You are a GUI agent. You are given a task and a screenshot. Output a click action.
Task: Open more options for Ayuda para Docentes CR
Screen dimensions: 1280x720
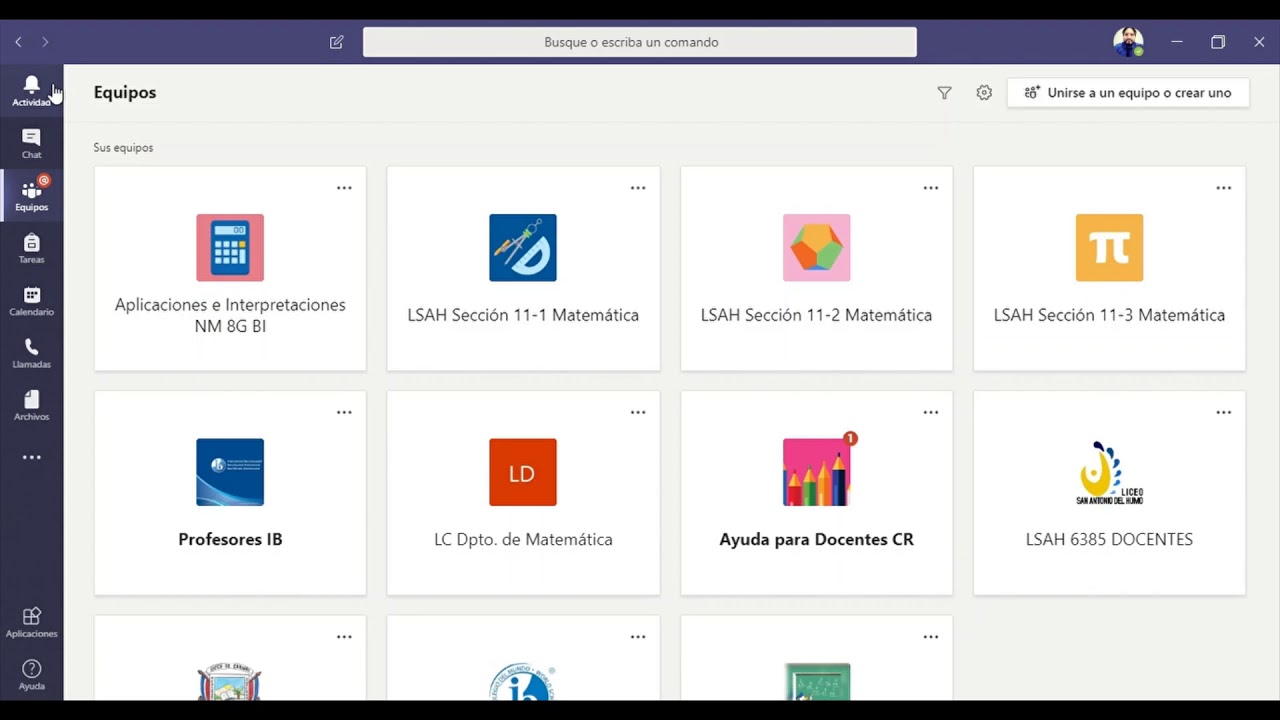931,412
